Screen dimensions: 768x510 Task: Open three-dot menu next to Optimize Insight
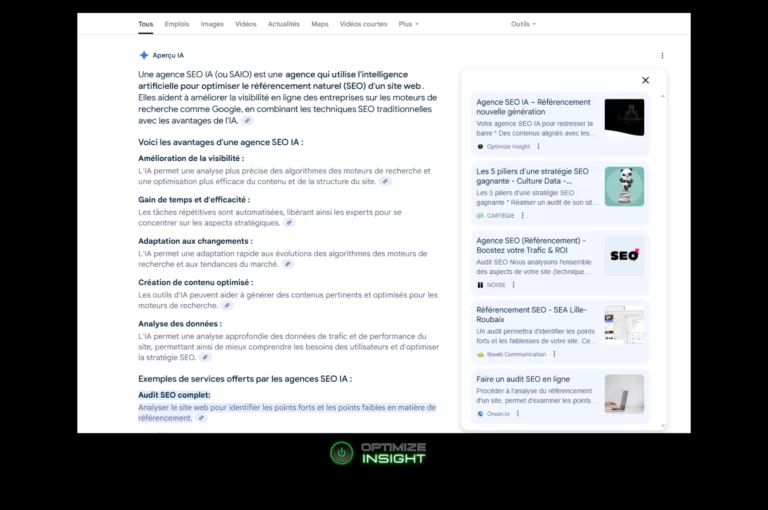539,146
